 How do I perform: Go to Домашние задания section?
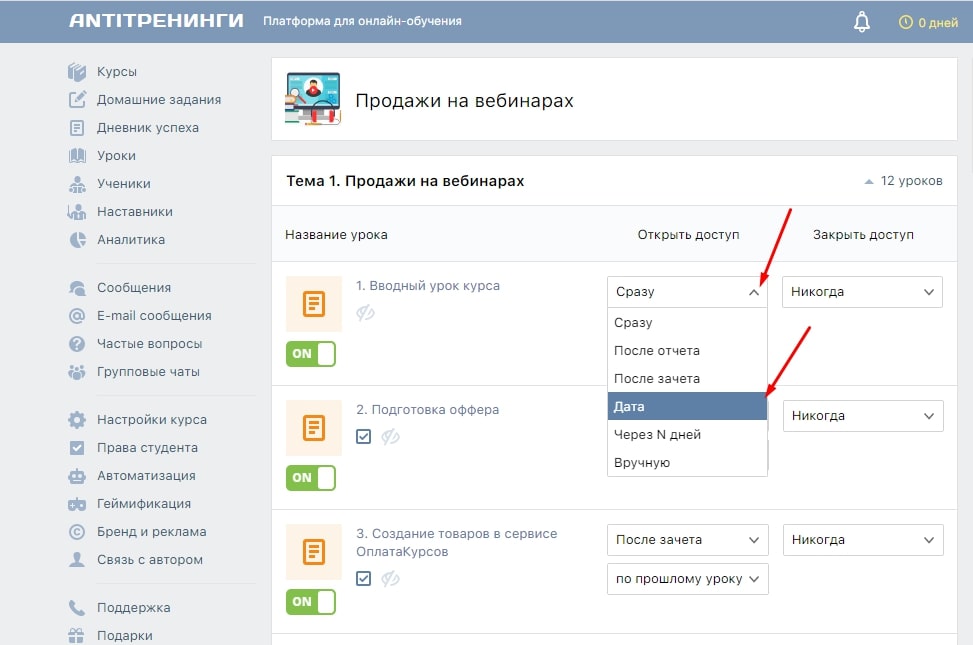[159, 99]
